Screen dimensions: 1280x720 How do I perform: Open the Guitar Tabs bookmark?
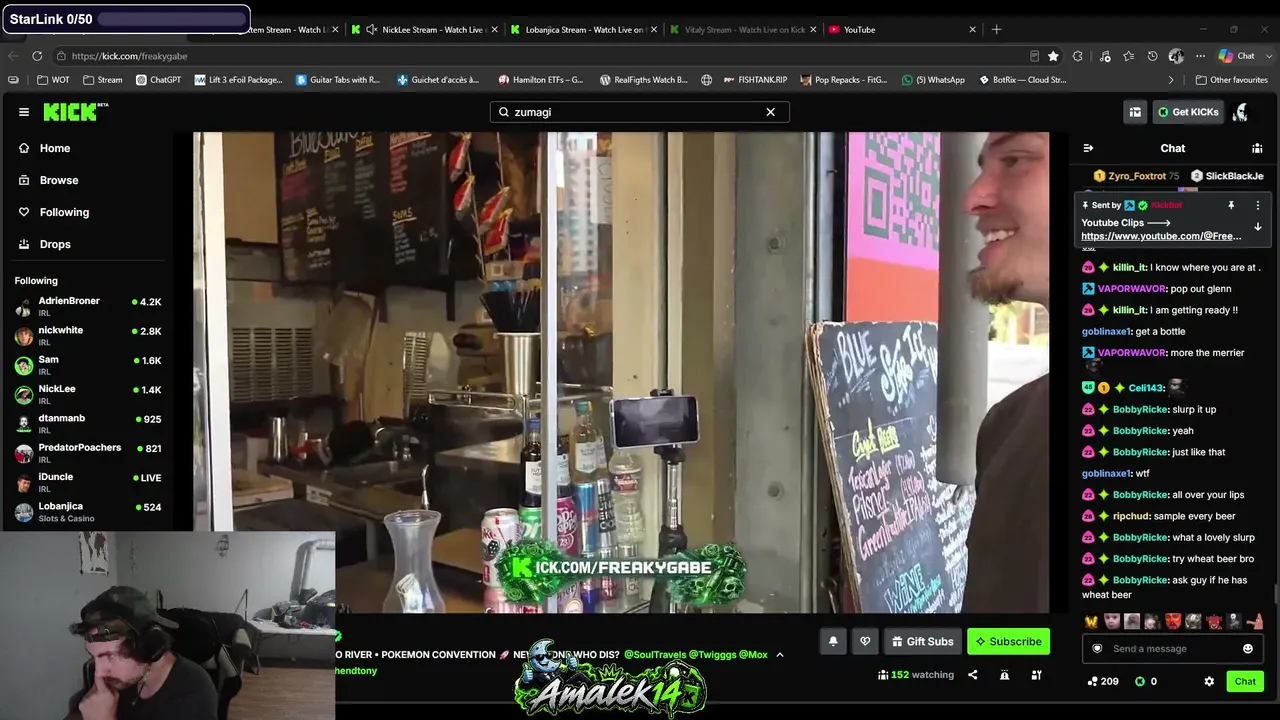[338, 80]
